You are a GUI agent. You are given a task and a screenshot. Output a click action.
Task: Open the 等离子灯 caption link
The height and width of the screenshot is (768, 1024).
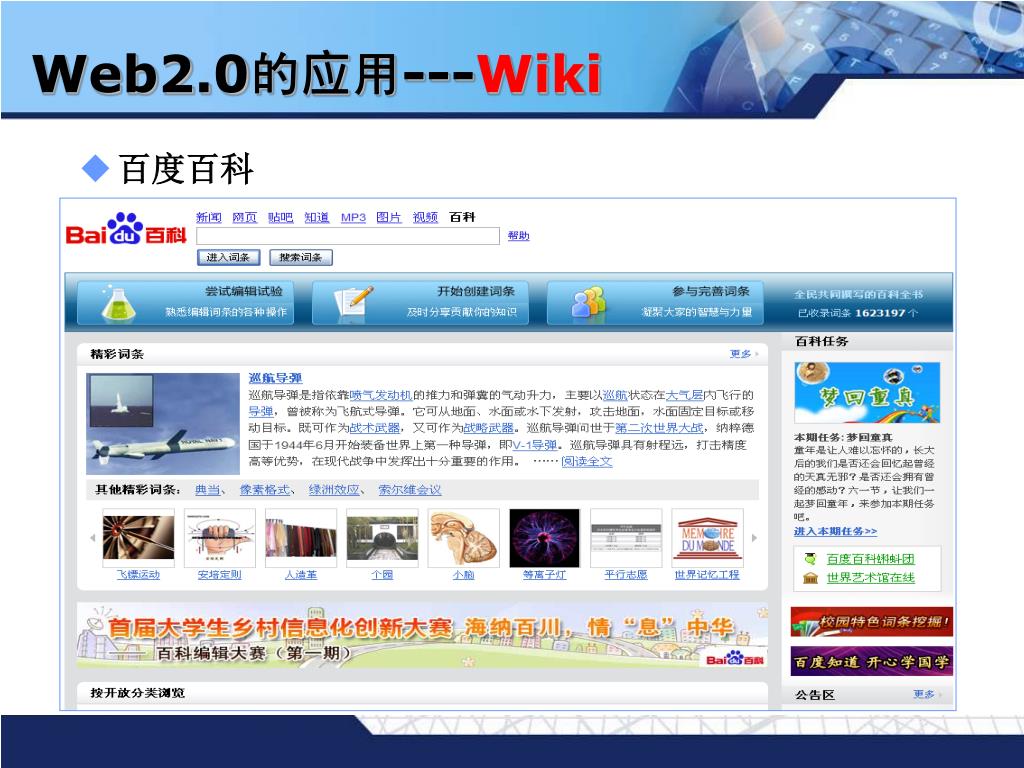(x=545, y=575)
